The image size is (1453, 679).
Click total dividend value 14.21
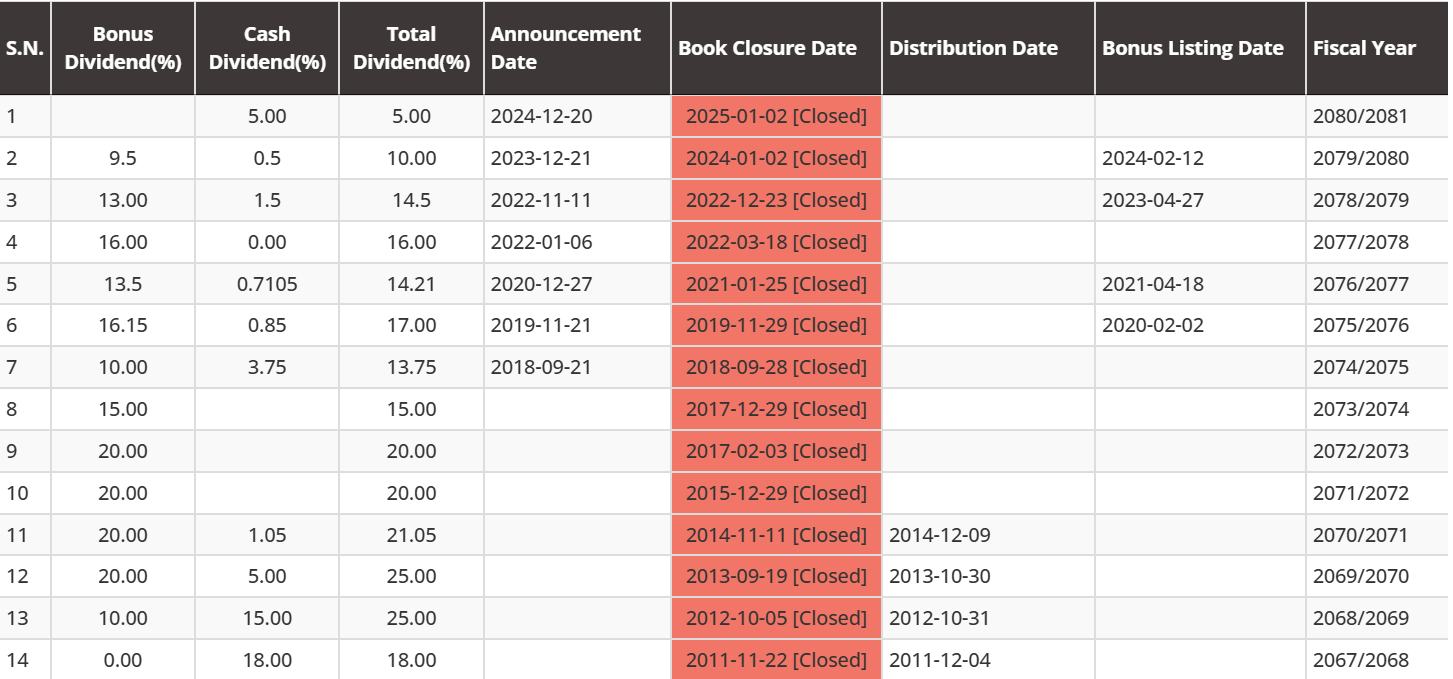click(x=411, y=284)
